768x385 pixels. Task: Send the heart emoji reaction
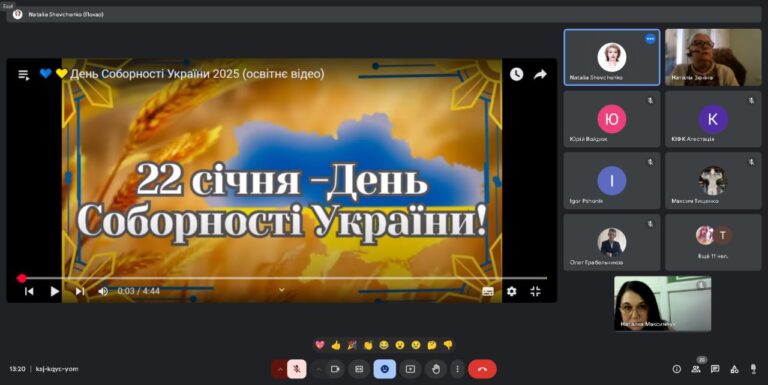[320, 345]
